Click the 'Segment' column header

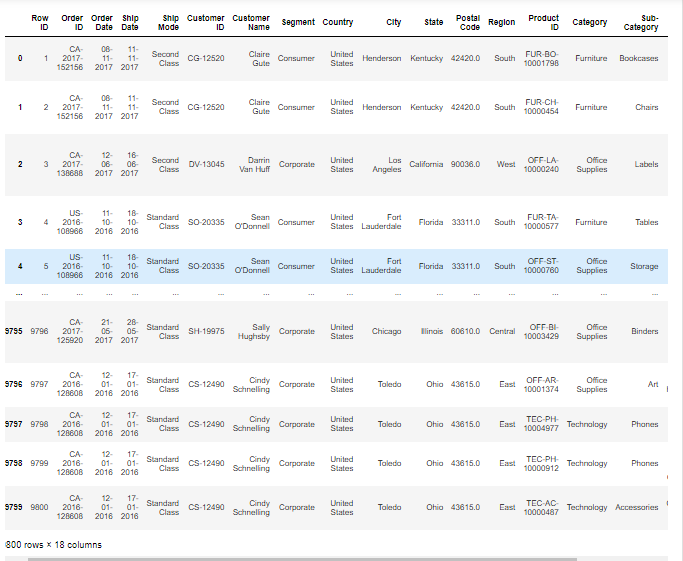tap(298, 22)
